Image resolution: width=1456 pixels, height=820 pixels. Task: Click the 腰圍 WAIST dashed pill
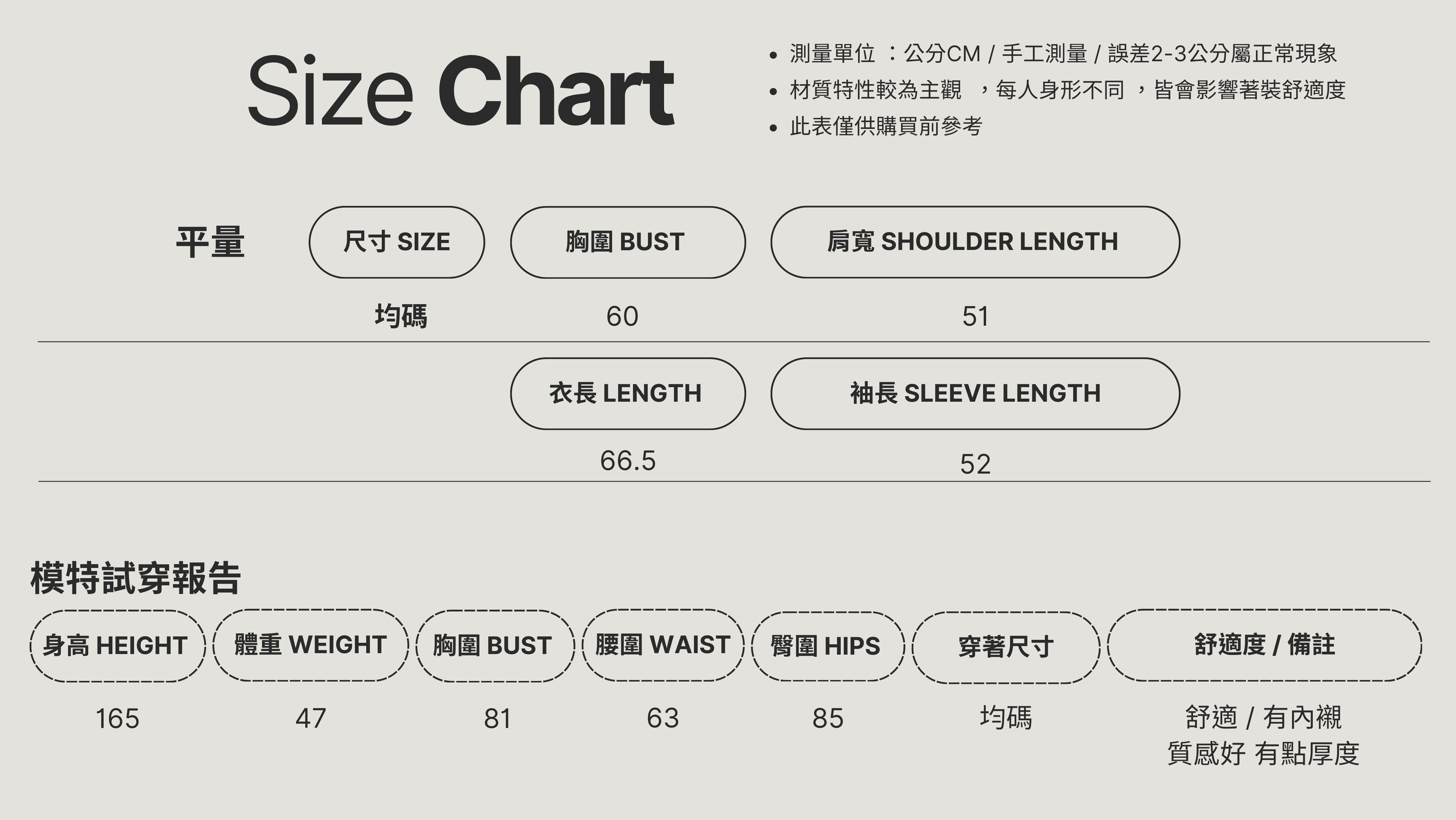(662, 645)
